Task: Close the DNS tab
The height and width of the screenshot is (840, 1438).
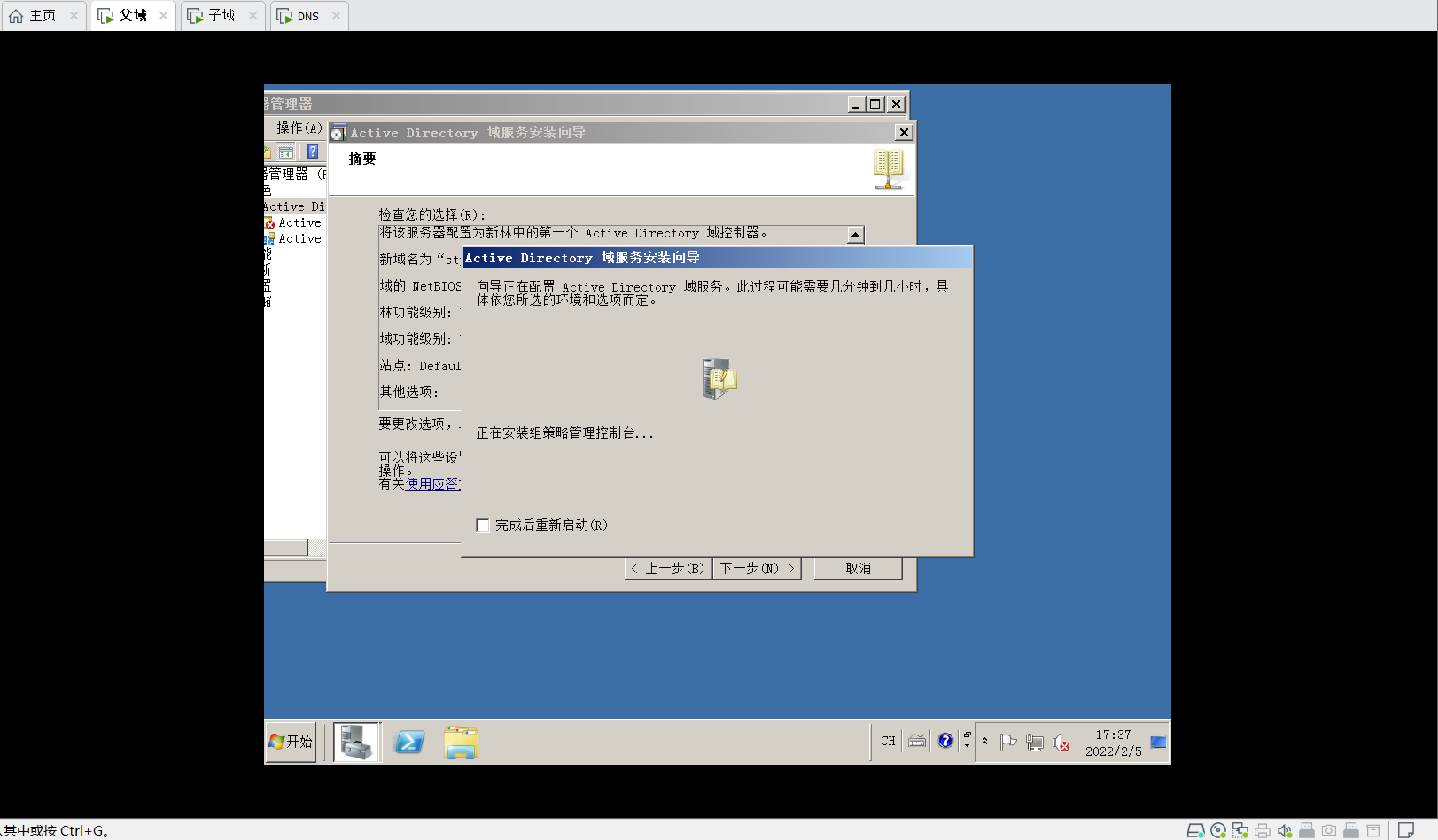Action: click(x=336, y=16)
